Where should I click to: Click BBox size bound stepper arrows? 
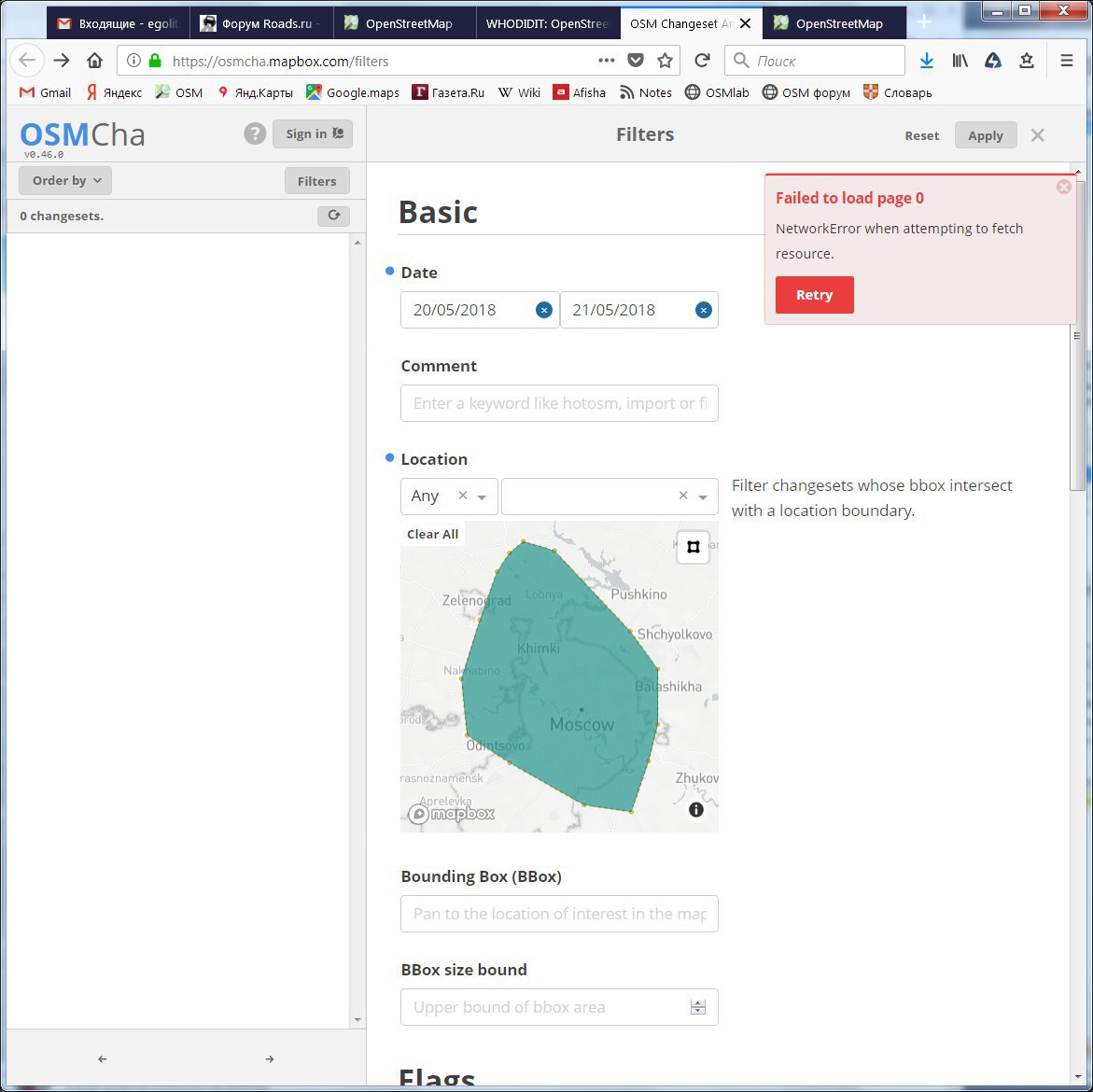pyautogui.click(x=698, y=1007)
